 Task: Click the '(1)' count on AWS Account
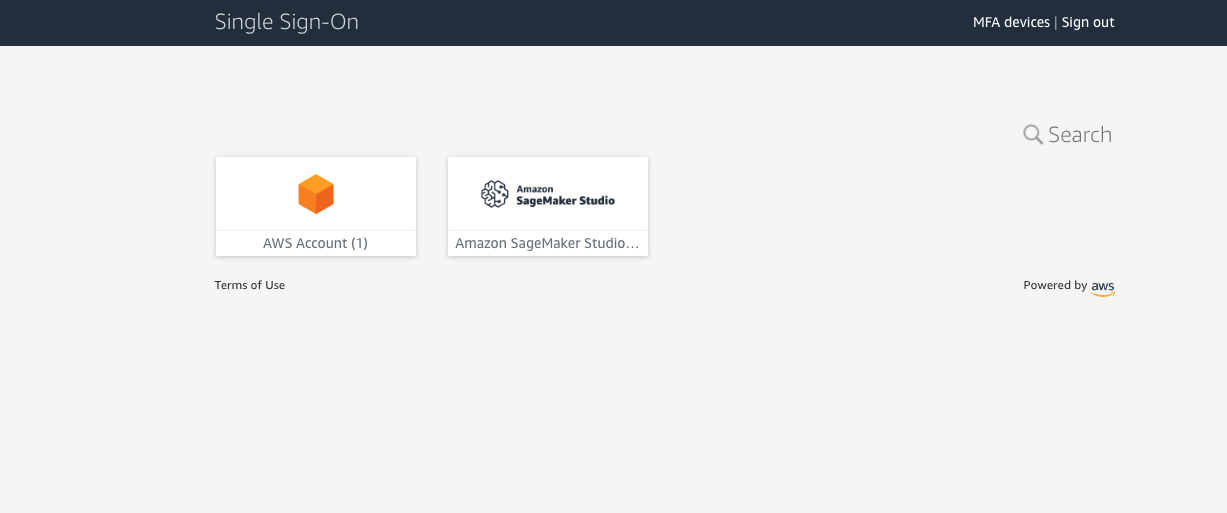click(359, 243)
